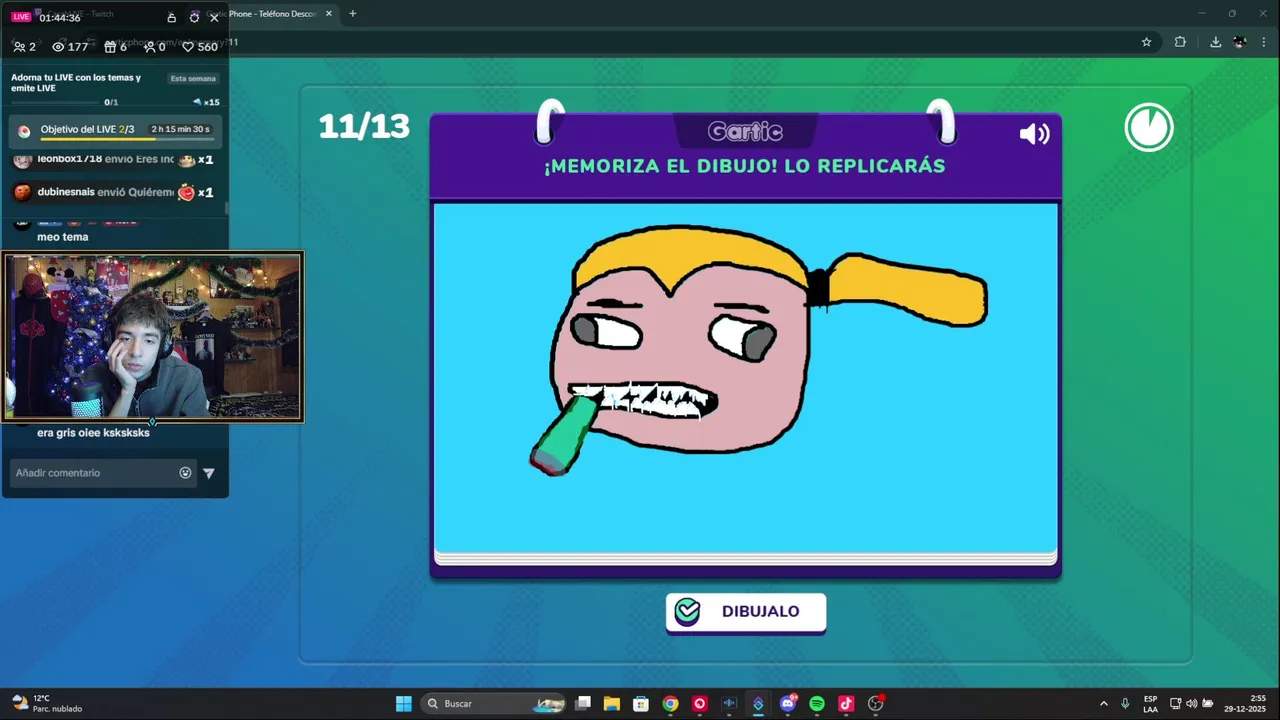Click the dubinesnais gift notification row
Screen dimensions: 1280x720
115,192
